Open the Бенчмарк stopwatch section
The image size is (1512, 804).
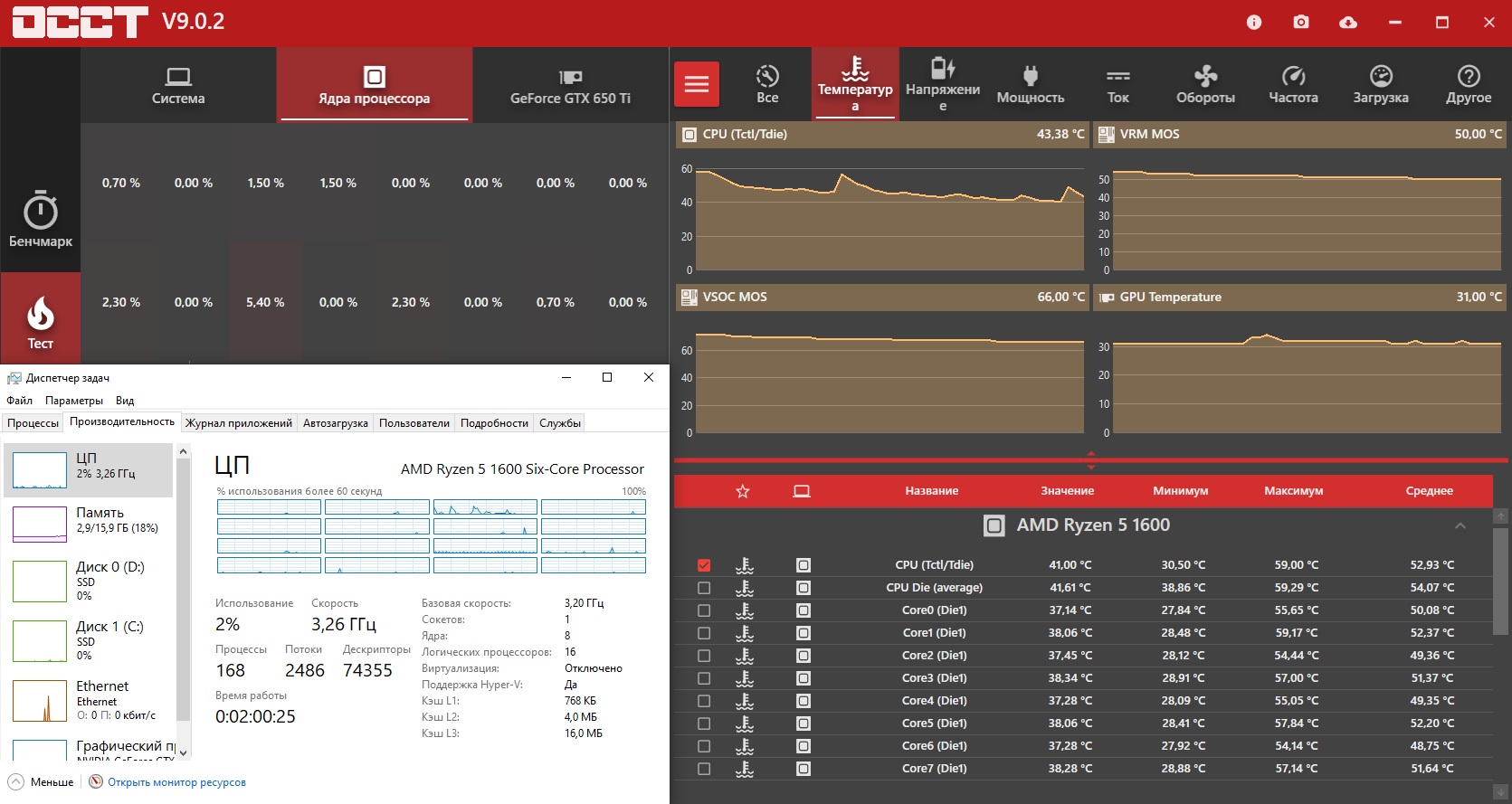[41, 218]
